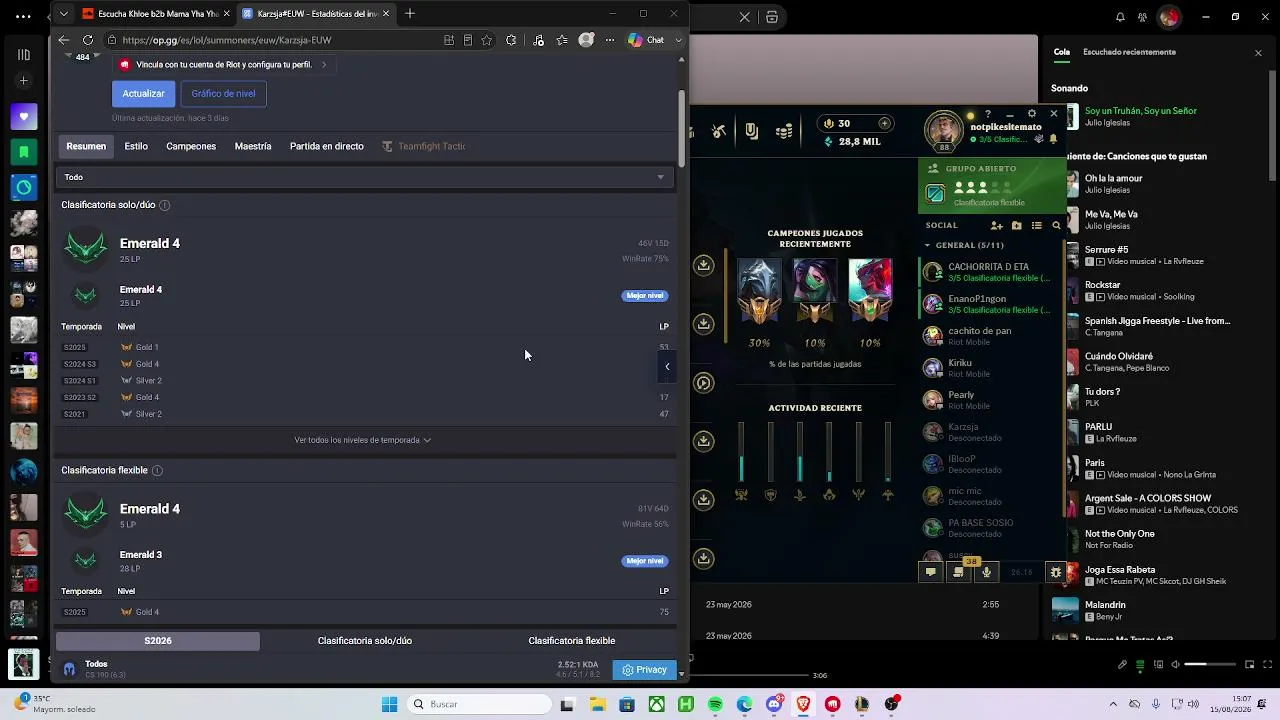This screenshot has height=720, width=1280.
Task: Open the League client chat bubble icon
Action: pos(931,572)
